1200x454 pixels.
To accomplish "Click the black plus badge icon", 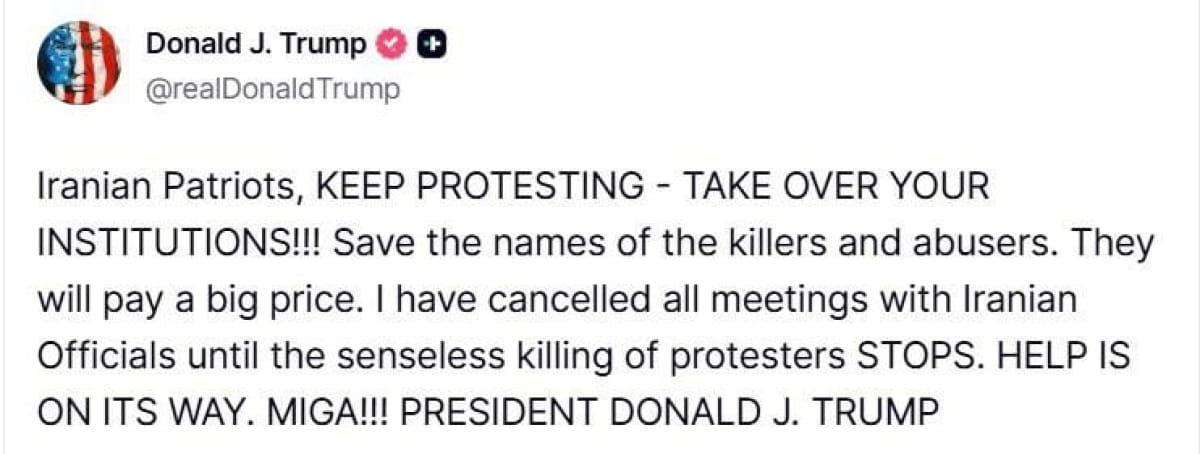I will pyautogui.click(x=431, y=44).
